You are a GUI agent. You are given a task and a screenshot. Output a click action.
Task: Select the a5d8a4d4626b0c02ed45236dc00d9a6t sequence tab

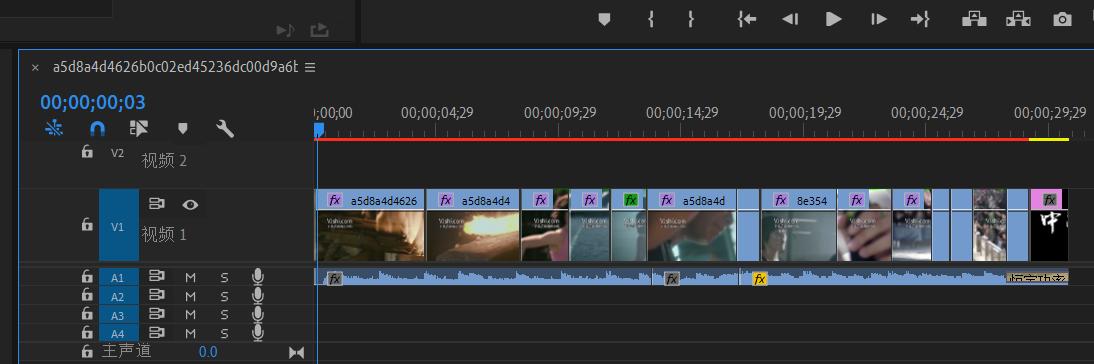175,67
